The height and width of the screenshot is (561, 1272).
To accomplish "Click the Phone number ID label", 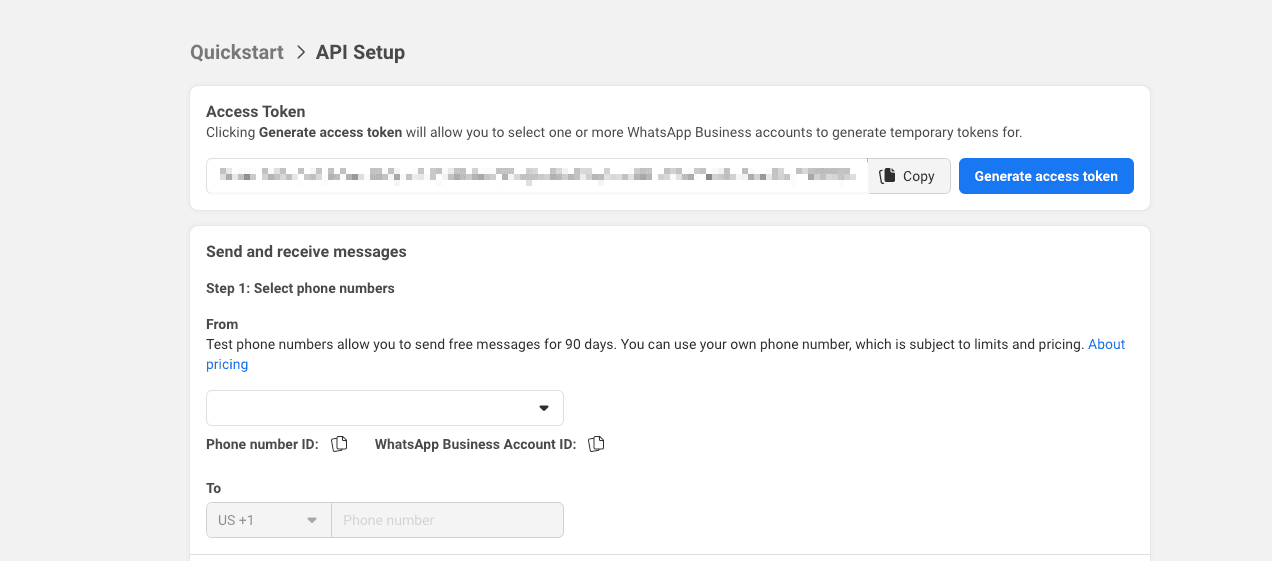I will 262,444.
